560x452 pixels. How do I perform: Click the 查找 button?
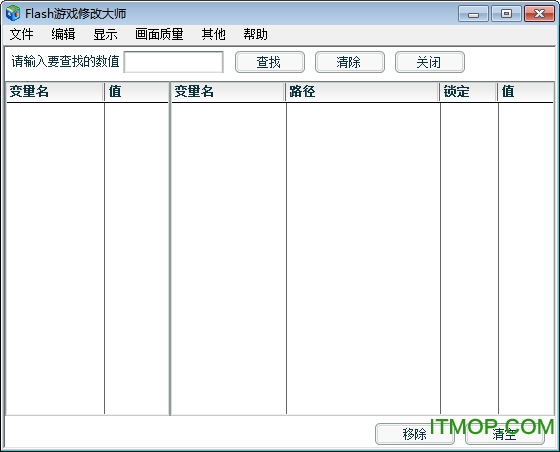tap(270, 62)
